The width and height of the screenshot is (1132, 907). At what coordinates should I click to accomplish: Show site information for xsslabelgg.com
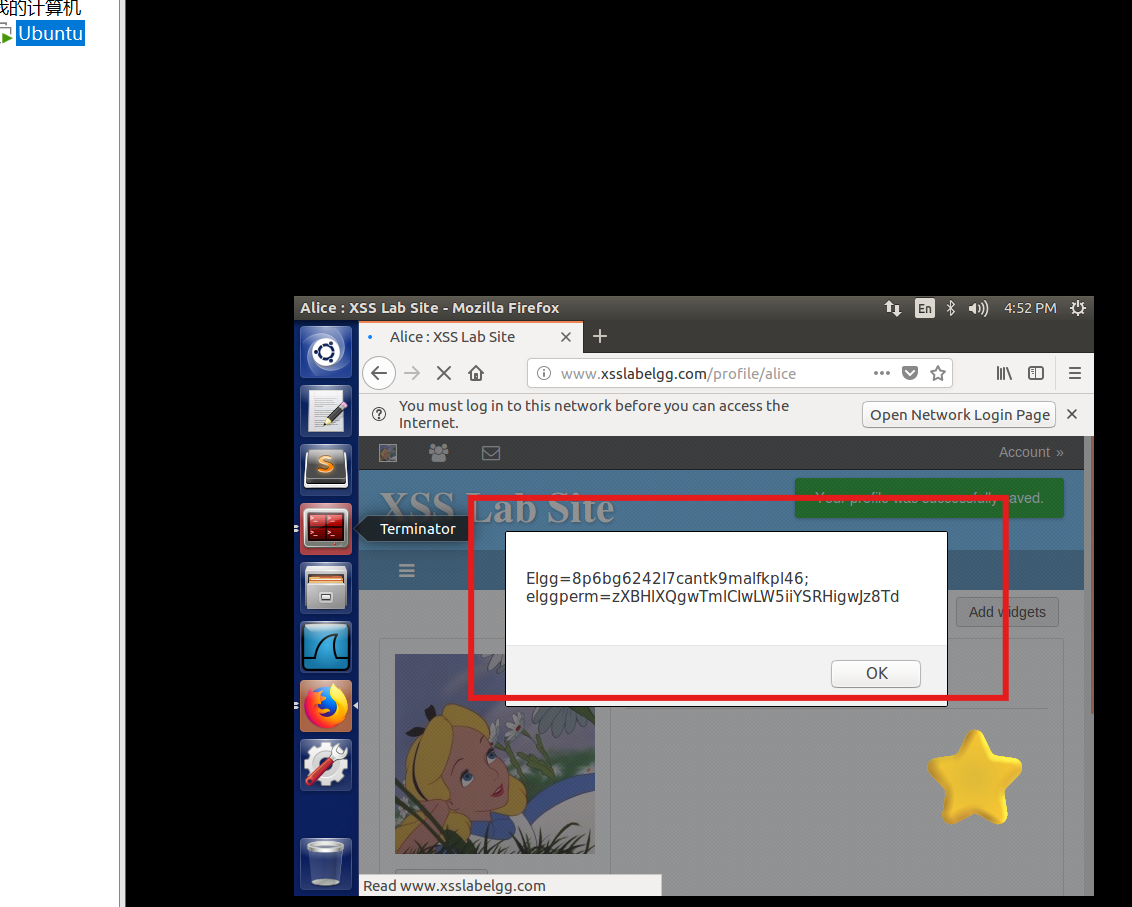pyautogui.click(x=544, y=373)
